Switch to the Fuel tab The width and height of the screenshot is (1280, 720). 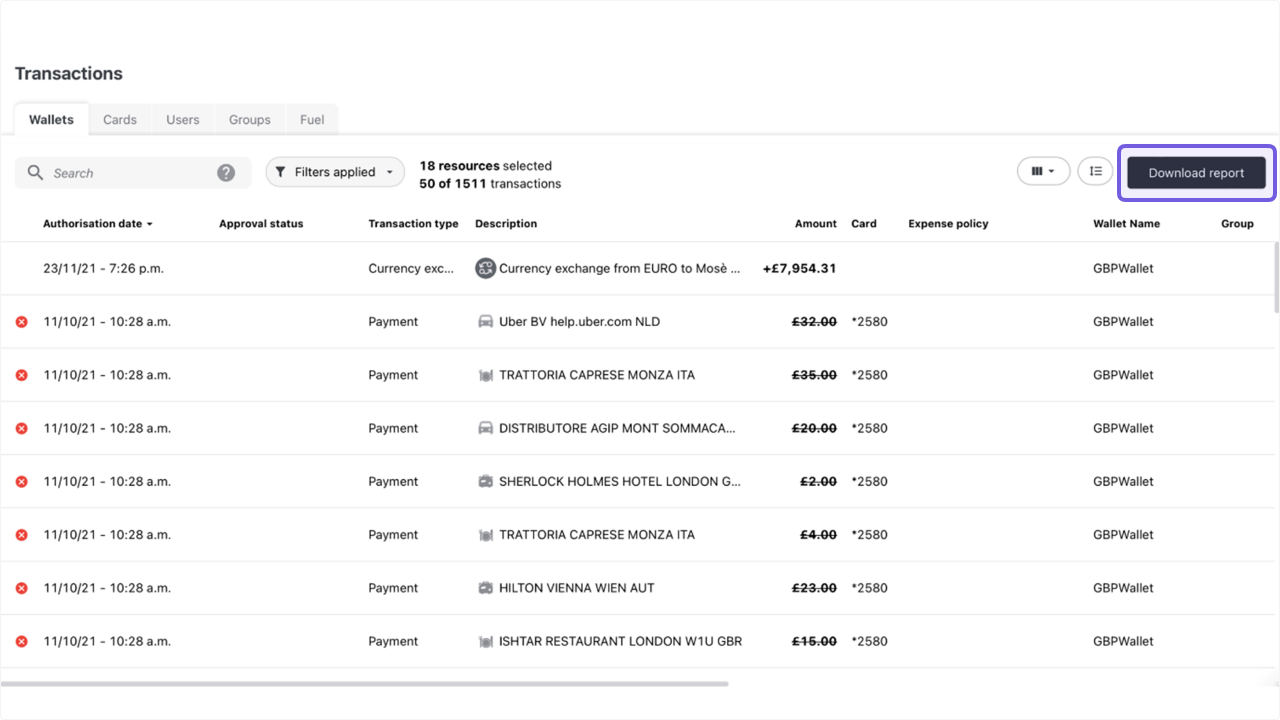(312, 119)
